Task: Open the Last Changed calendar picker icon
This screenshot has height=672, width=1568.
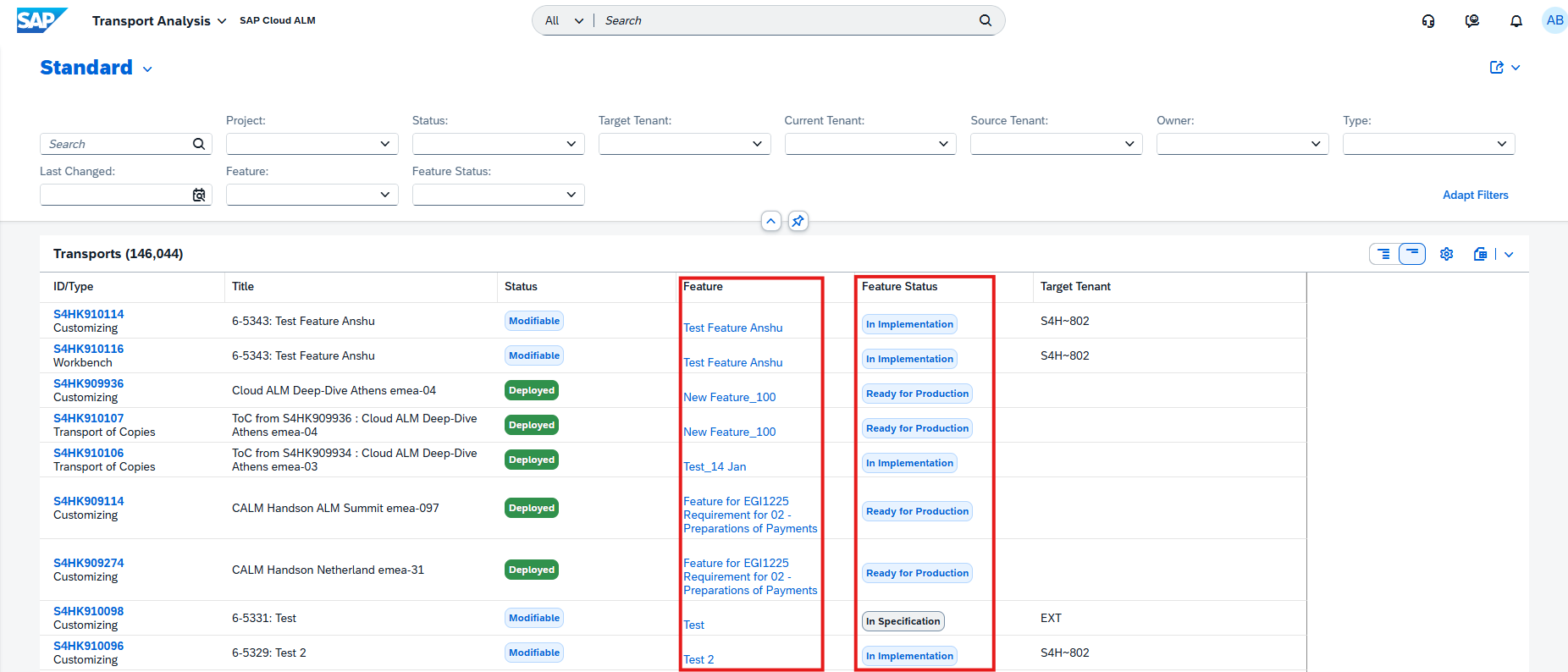Action: coord(199,196)
